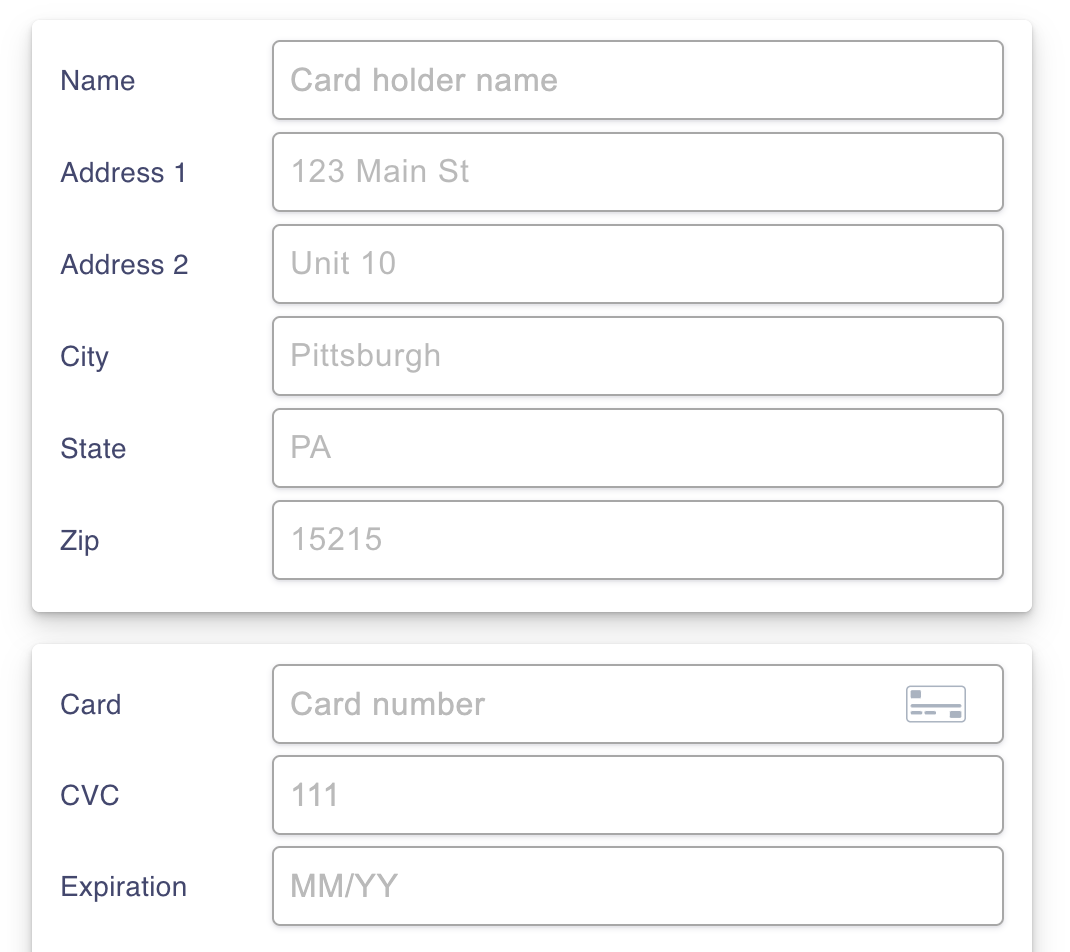Image resolution: width=1070 pixels, height=952 pixels.
Task: Click the Card number input field
Action: (x=600, y=704)
